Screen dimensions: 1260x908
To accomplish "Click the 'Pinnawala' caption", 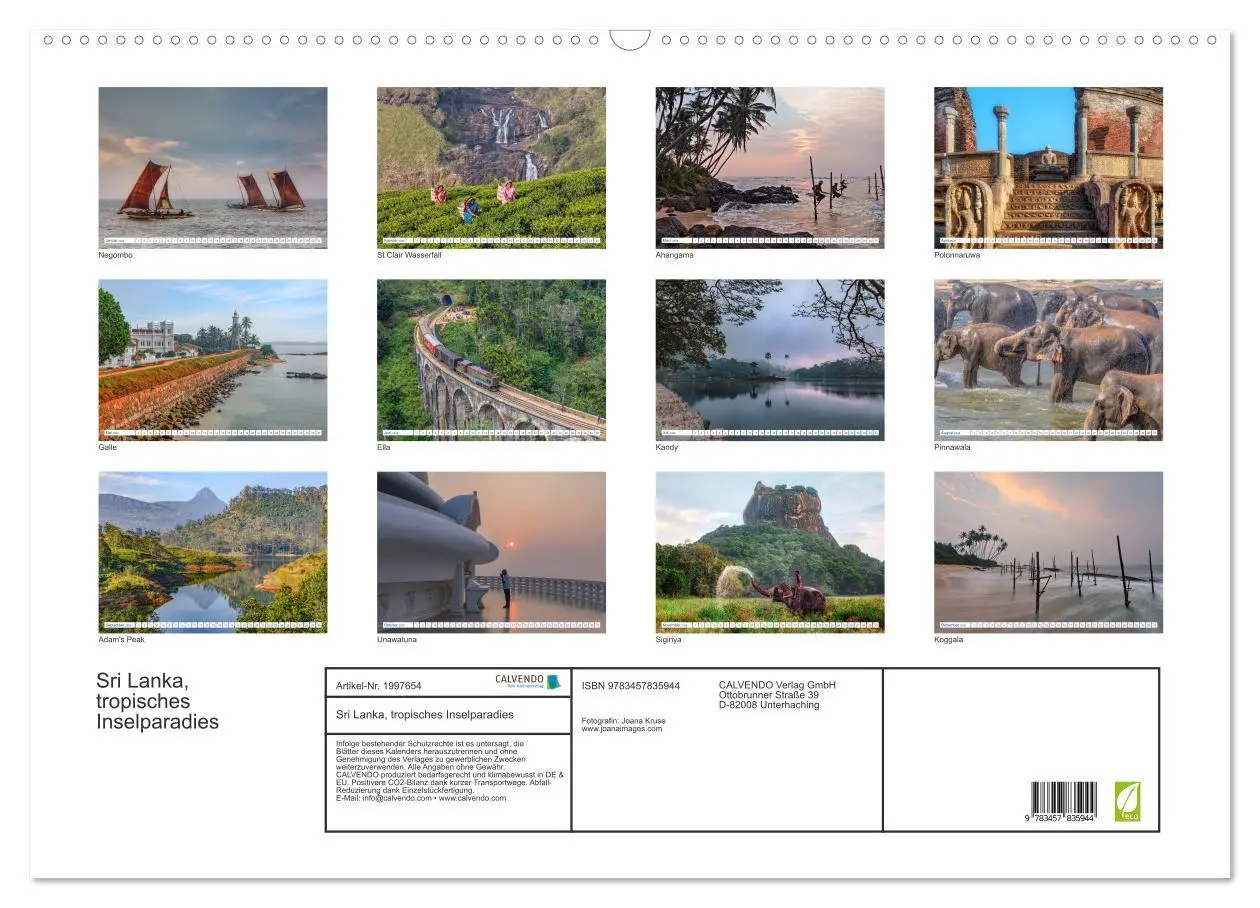I will [953, 447].
